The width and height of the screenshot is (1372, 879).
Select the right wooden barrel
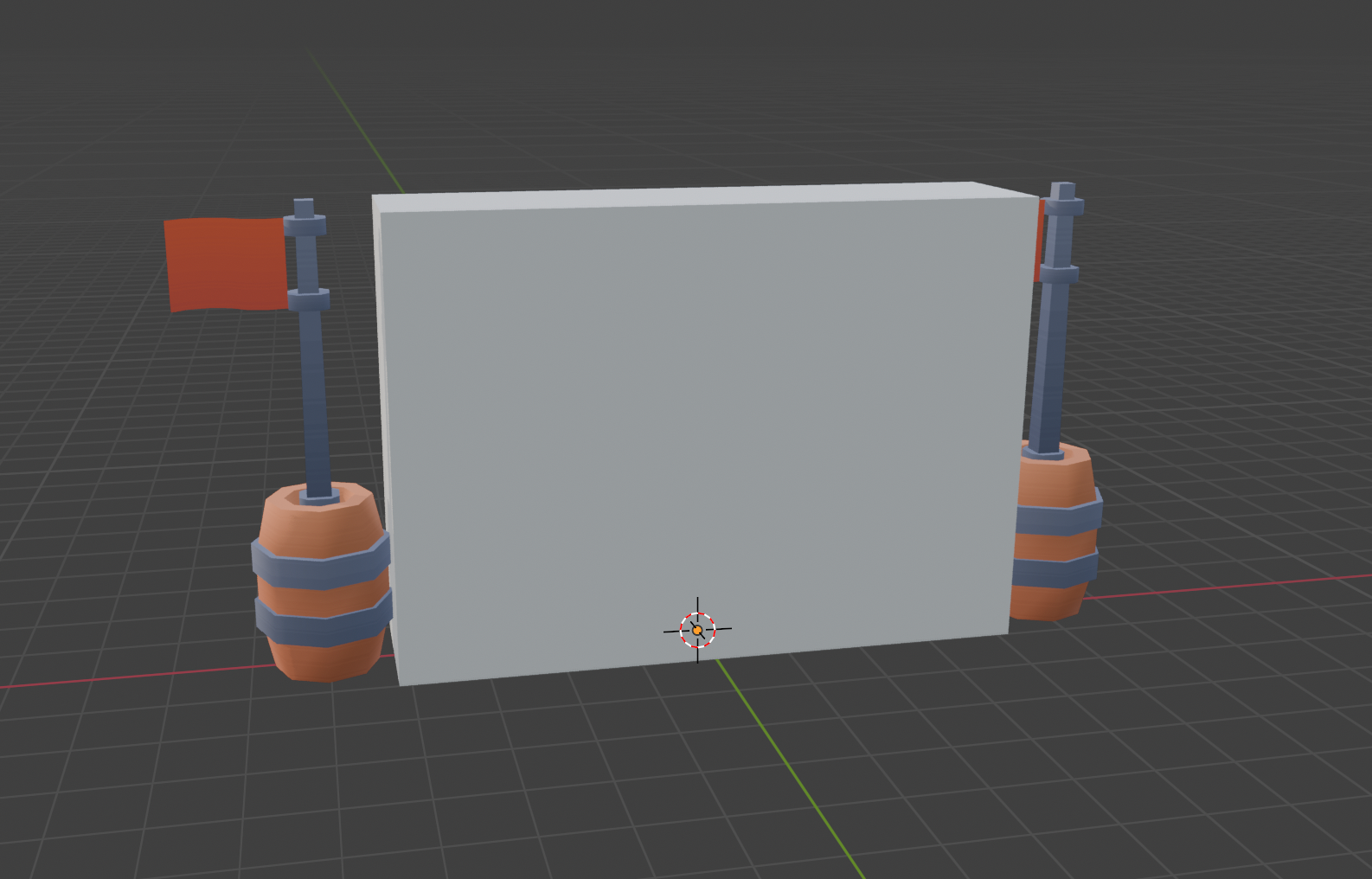(1055, 530)
